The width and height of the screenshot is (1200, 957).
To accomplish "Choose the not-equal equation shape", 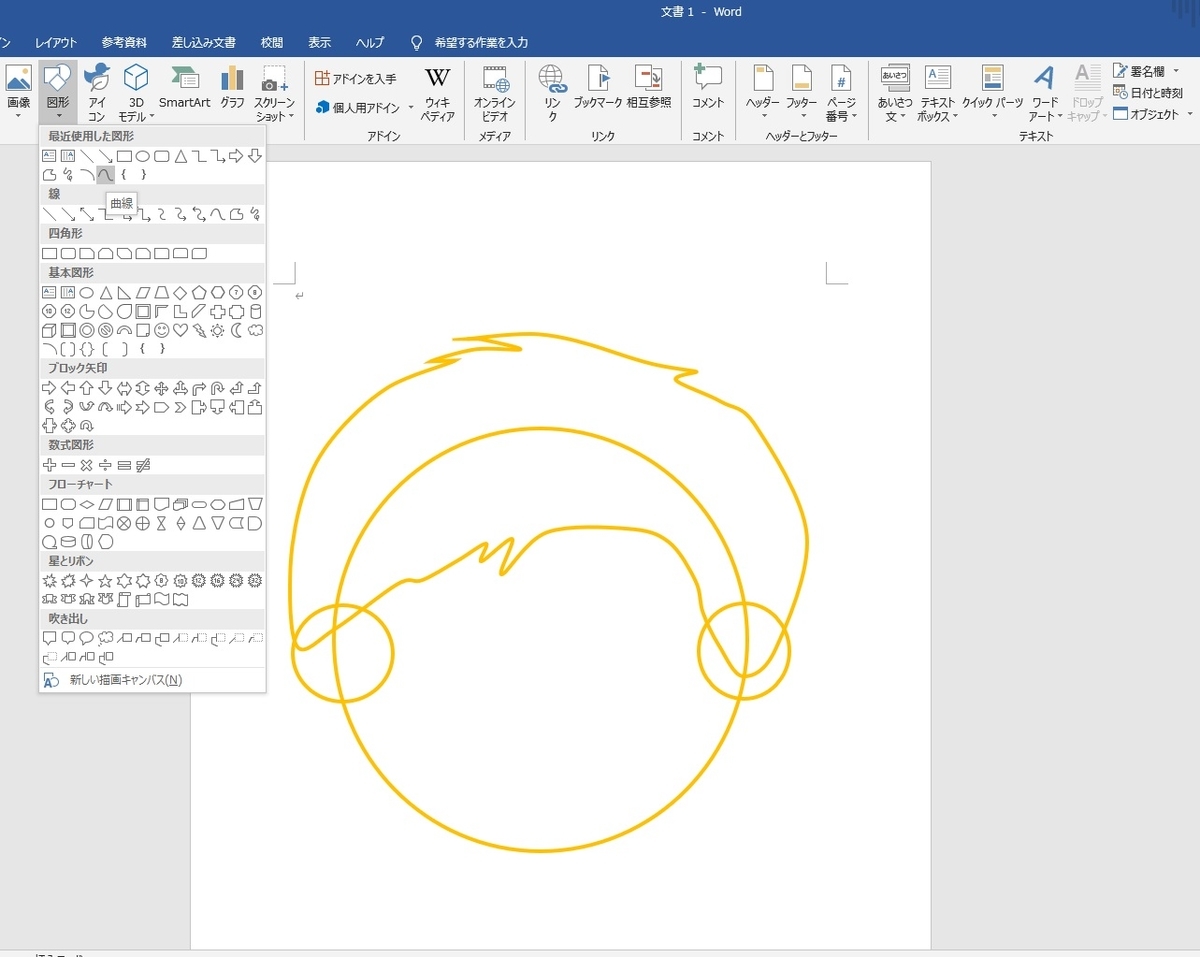I will pyautogui.click(x=143, y=465).
